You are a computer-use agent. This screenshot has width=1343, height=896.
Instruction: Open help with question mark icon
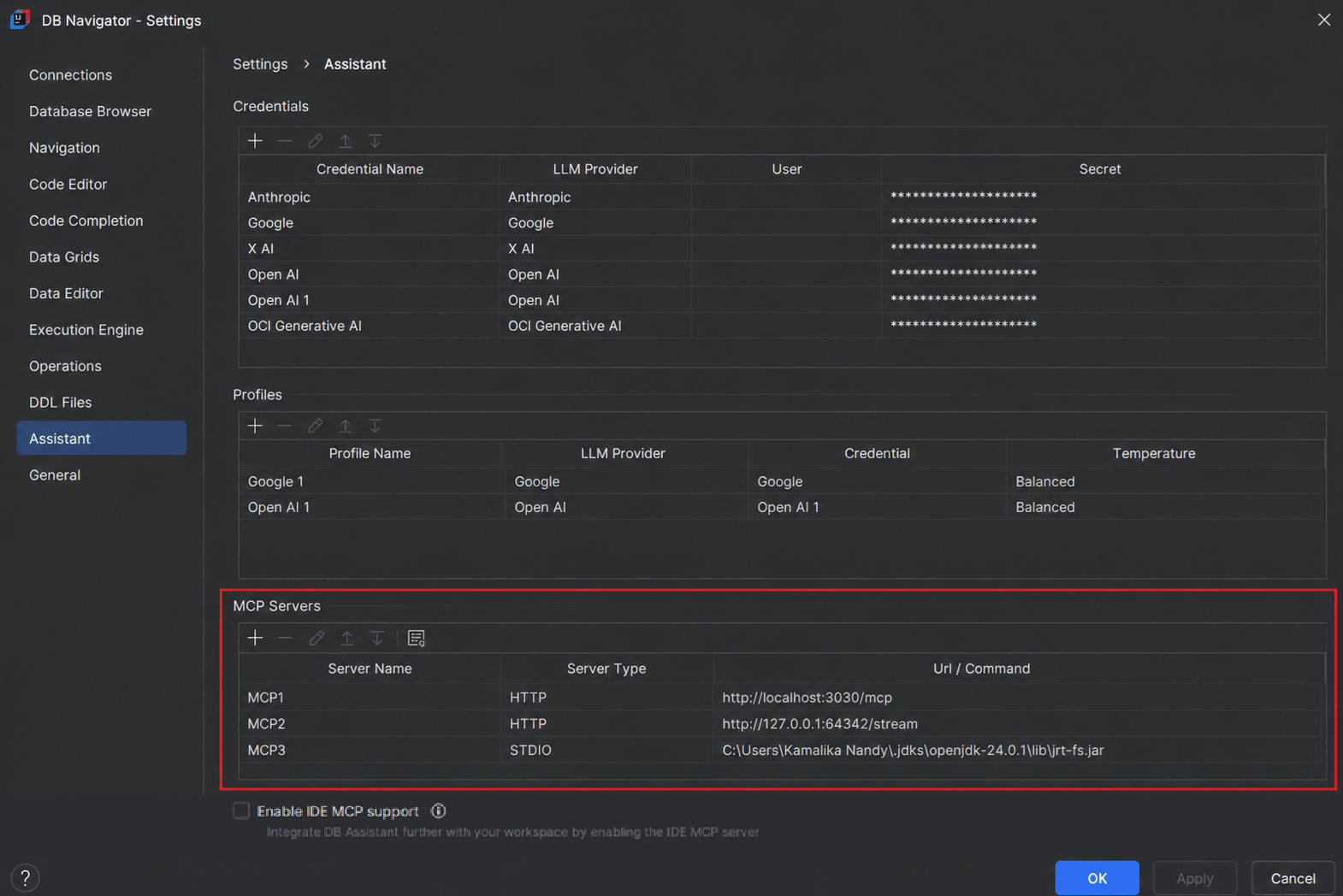point(26,878)
